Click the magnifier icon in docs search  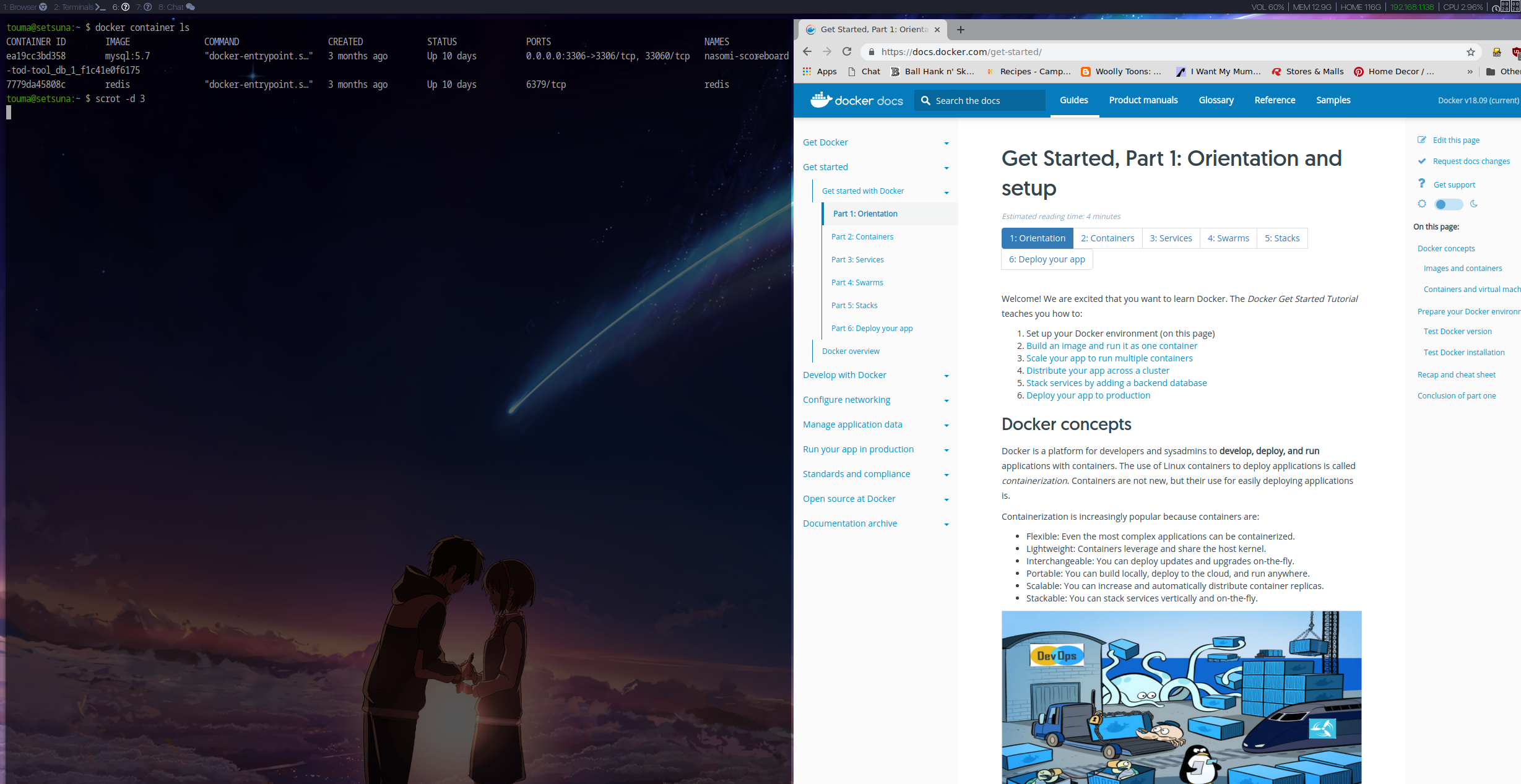coord(925,100)
